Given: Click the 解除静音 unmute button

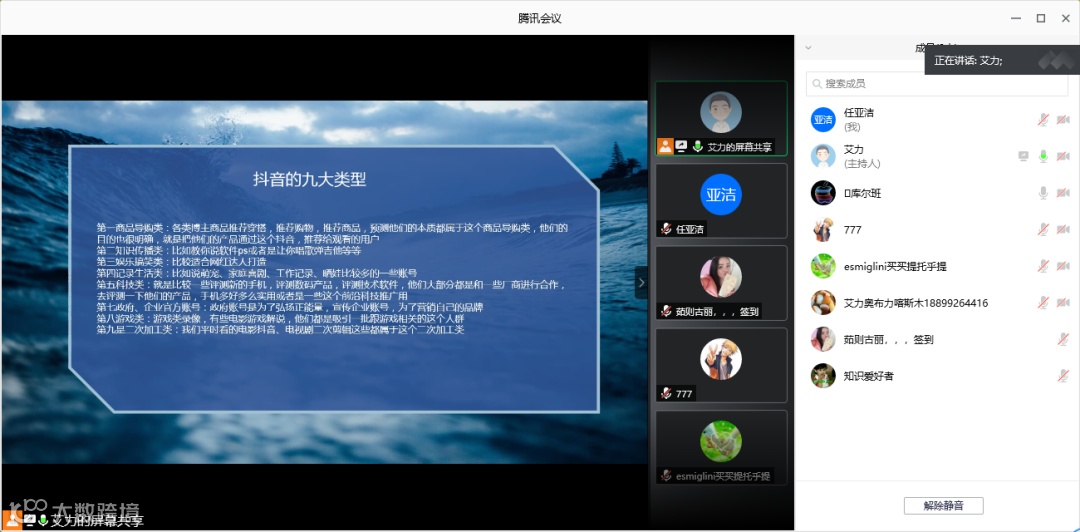Looking at the screenshot, I should (944, 506).
